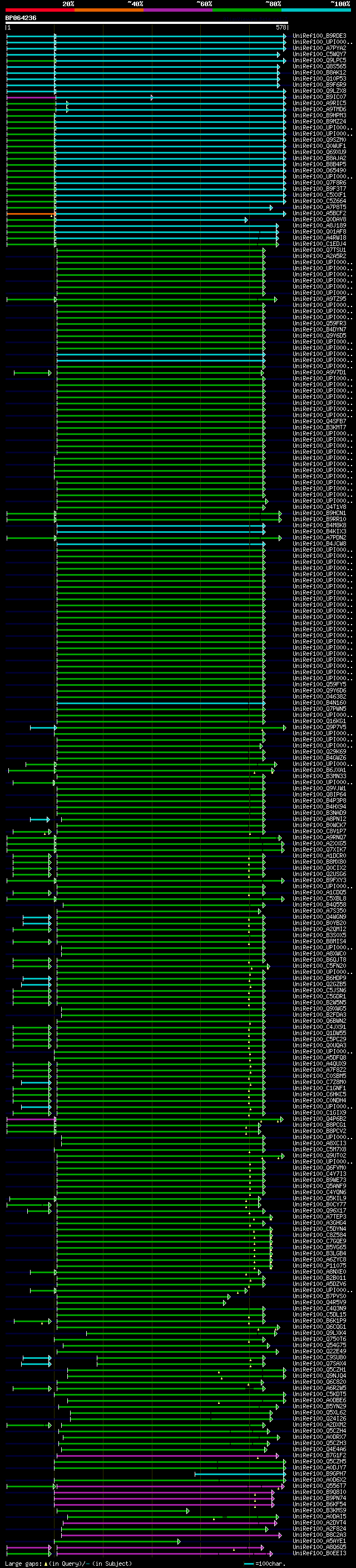Click the orange ~40% identity legend bar
Viewport: 356px width, 1568px height.
[109, 10]
